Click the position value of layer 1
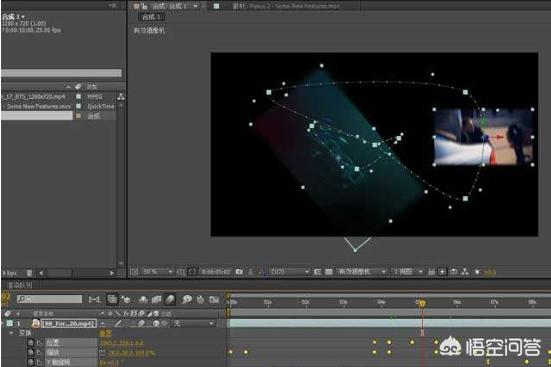Viewport: 551px width, 367px height. (121, 343)
